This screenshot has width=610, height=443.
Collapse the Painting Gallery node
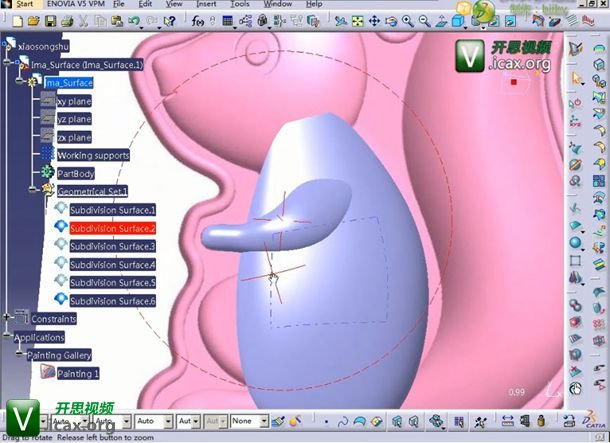point(20,353)
